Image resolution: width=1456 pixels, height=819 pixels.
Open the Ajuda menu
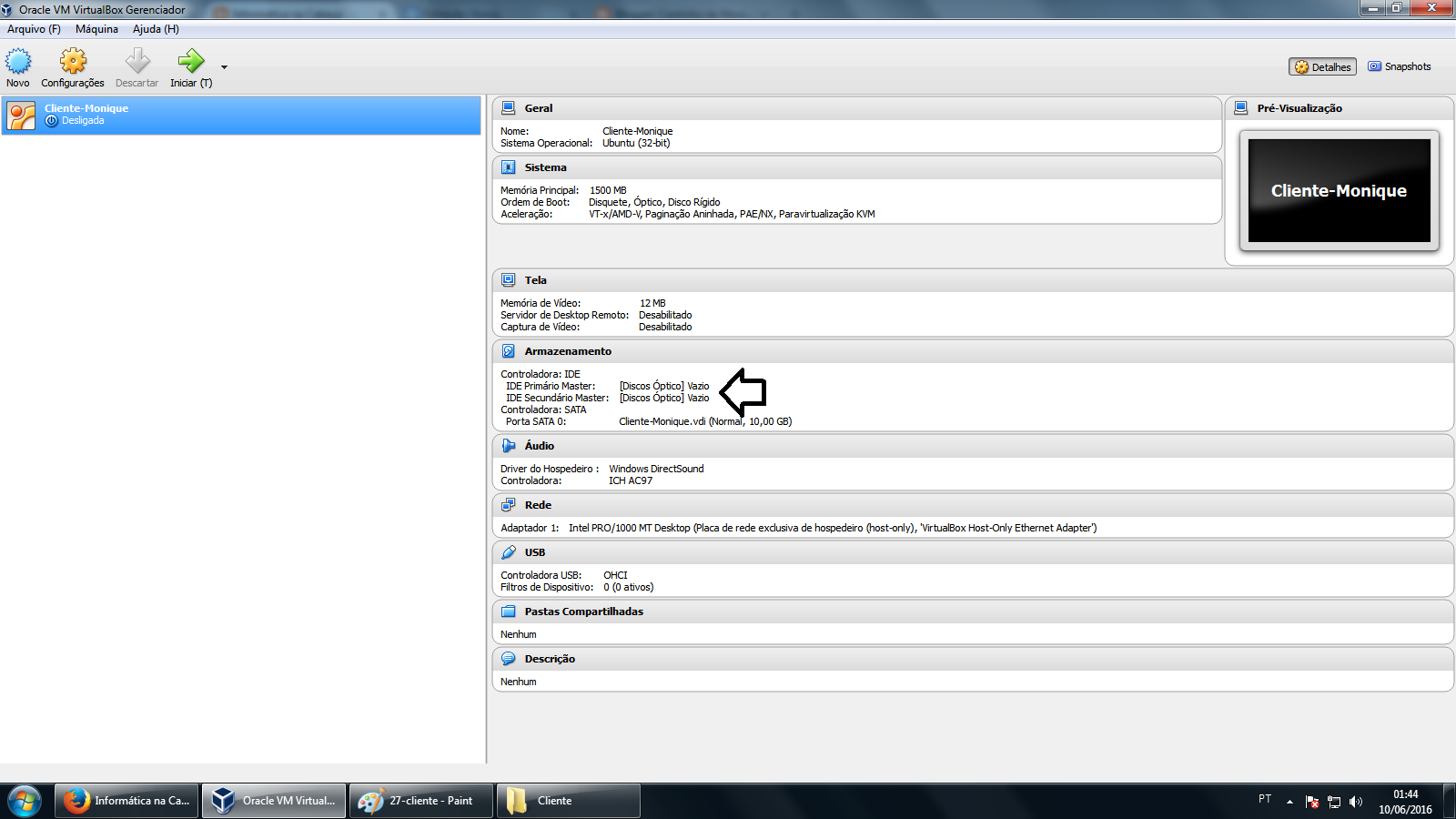(156, 29)
